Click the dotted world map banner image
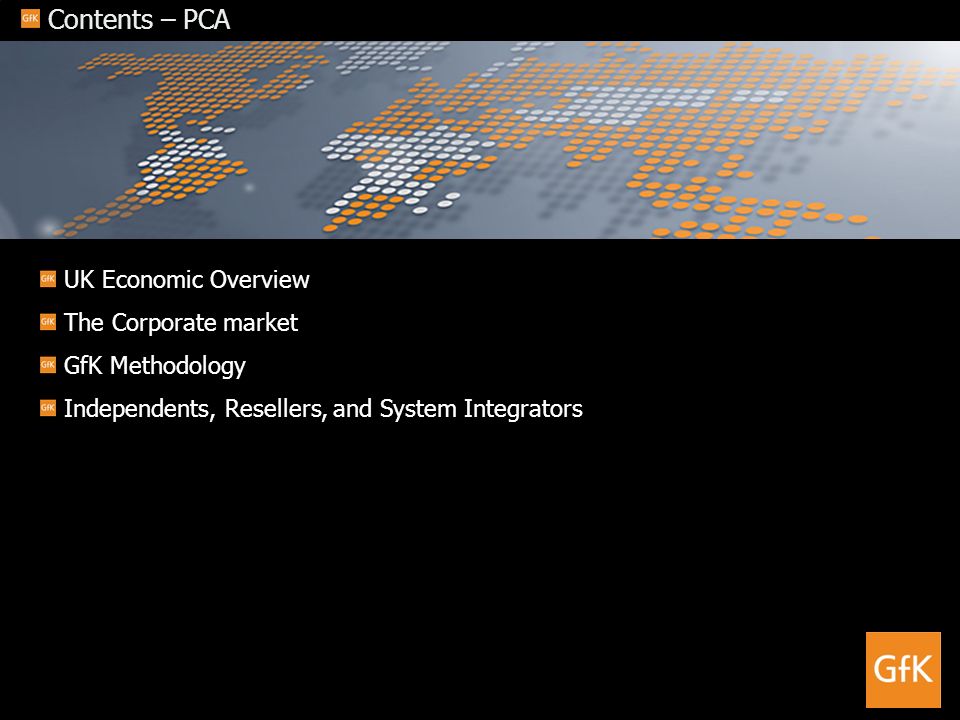The height and width of the screenshot is (720, 960). point(480,140)
